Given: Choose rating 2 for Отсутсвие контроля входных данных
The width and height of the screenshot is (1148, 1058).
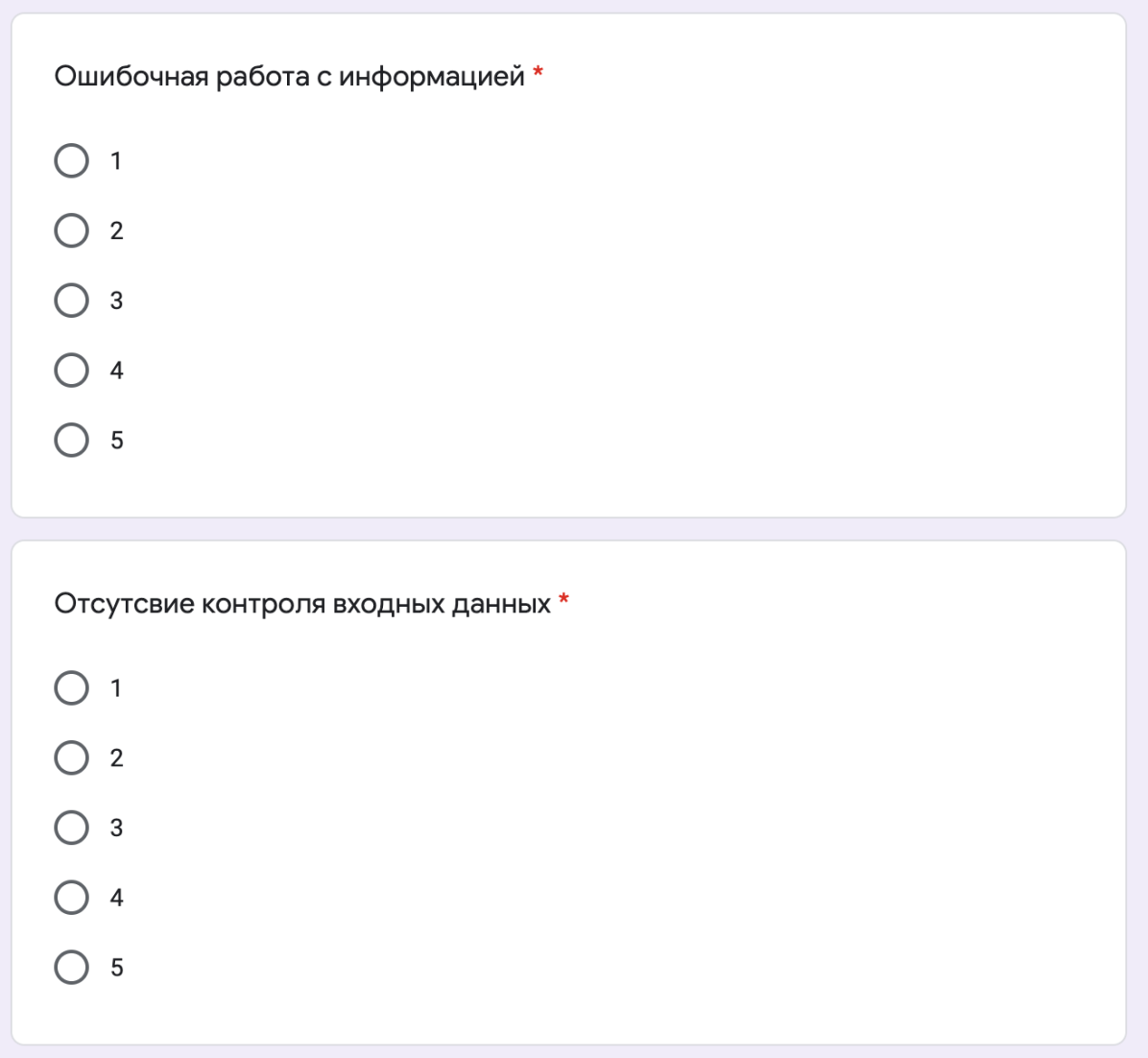Looking at the screenshot, I should click(x=72, y=757).
